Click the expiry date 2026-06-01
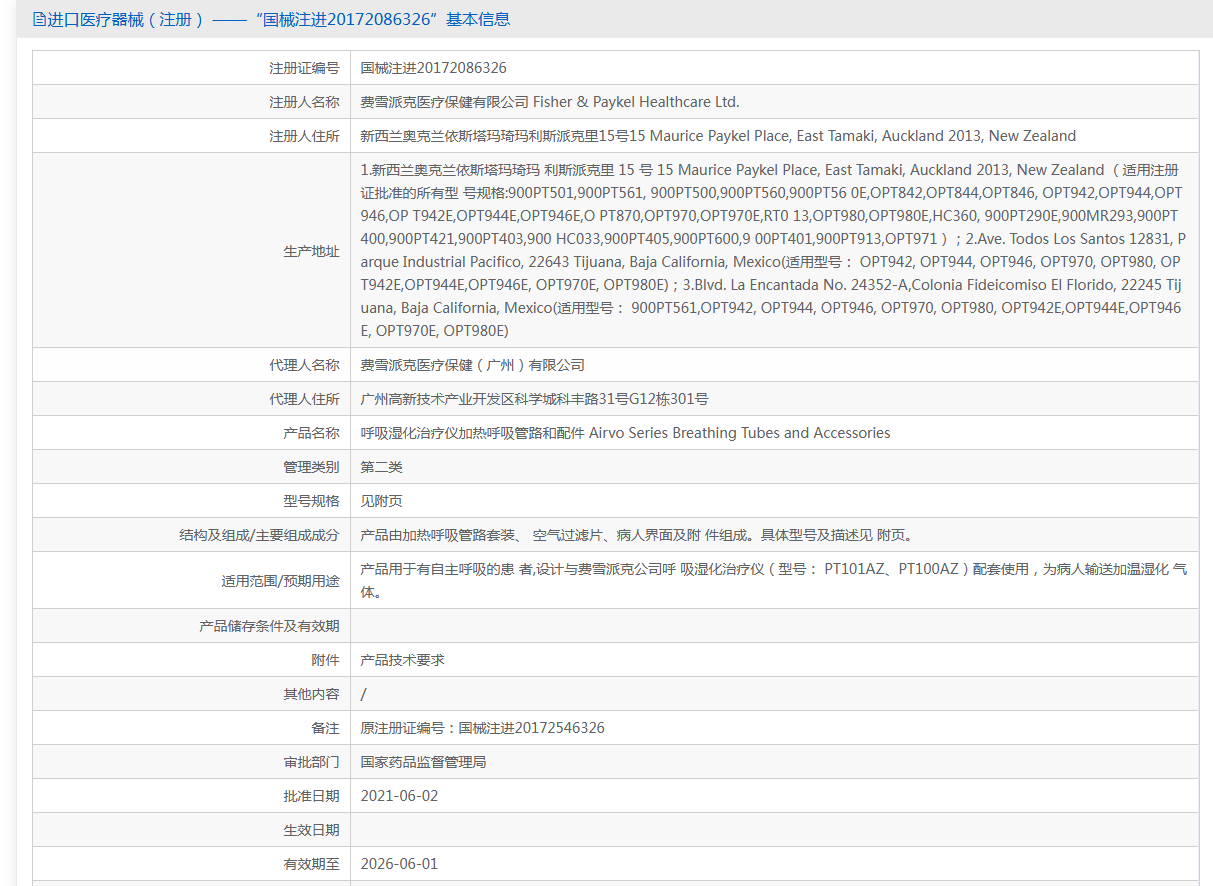The image size is (1213, 886). pyautogui.click(x=399, y=864)
